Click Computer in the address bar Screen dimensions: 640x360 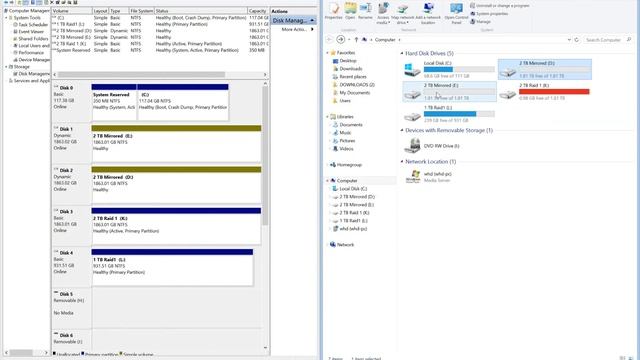click(x=385, y=40)
